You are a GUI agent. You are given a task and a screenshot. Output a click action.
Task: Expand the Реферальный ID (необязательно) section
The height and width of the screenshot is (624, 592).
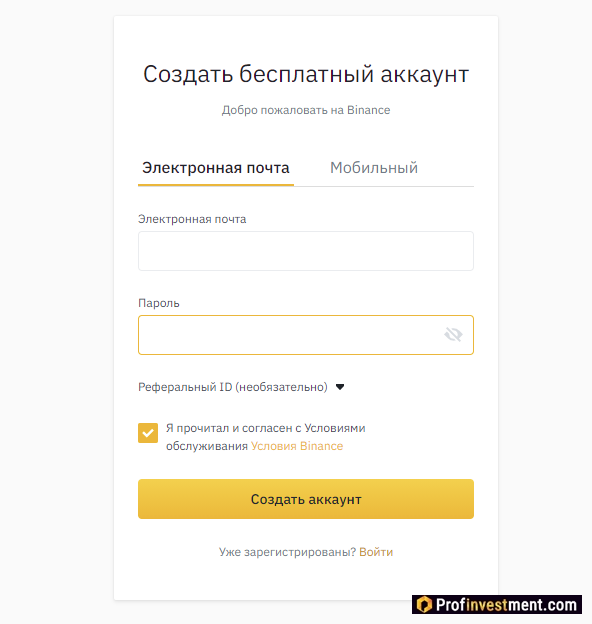(241, 387)
